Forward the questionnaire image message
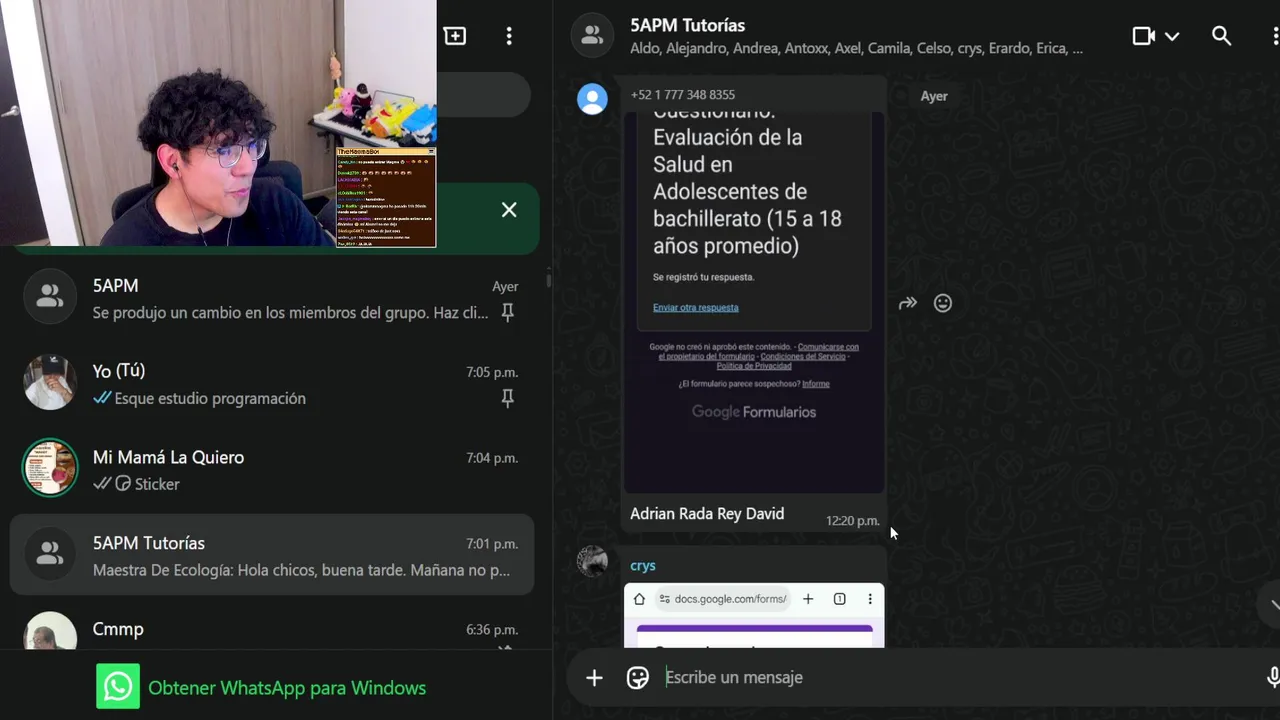Viewport: 1280px width, 720px height. point(908,303)
